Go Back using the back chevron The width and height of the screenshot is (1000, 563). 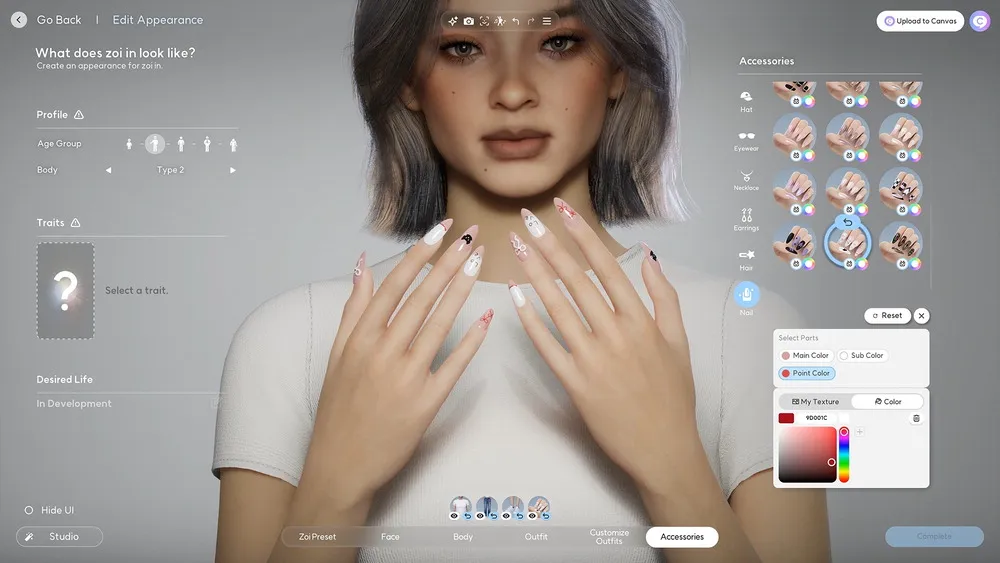[x=18, y=20]
